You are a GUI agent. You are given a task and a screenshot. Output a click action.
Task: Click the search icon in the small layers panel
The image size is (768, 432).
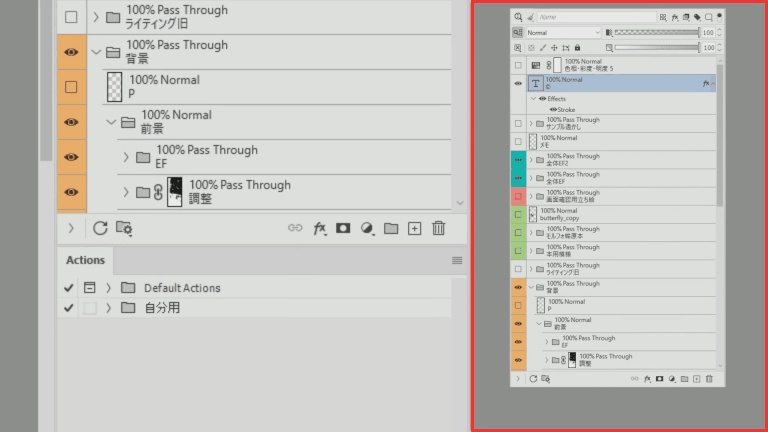coord(518,17)
